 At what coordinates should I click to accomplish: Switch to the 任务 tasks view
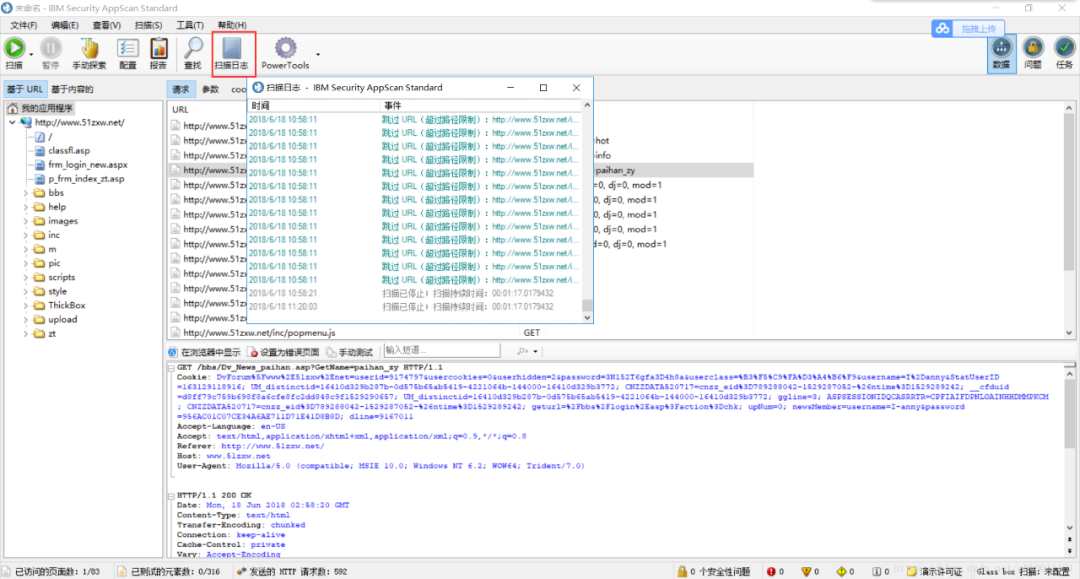pyautogui.click(x=1064, y=54)
